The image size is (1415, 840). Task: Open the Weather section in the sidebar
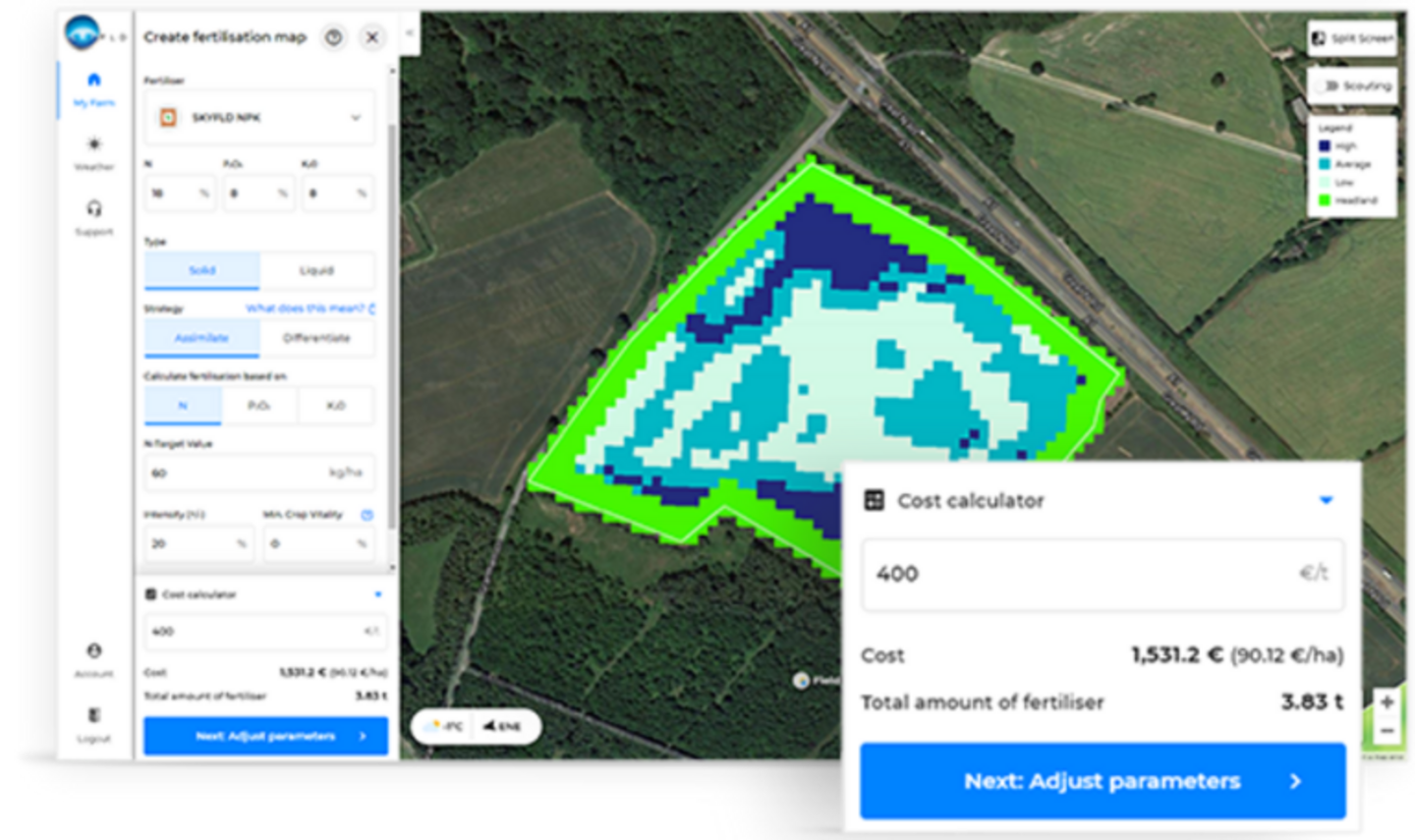coord(94,153)
